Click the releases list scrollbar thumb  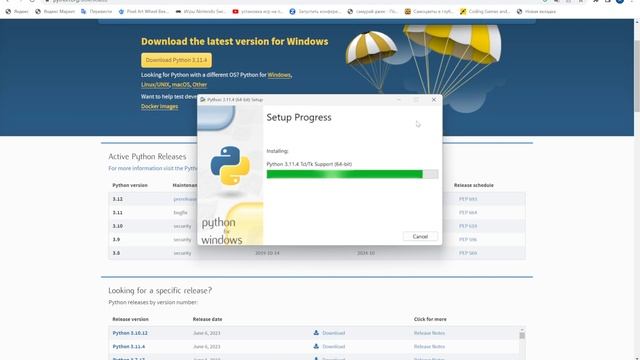pyautogui.click(x=522, y=336)
